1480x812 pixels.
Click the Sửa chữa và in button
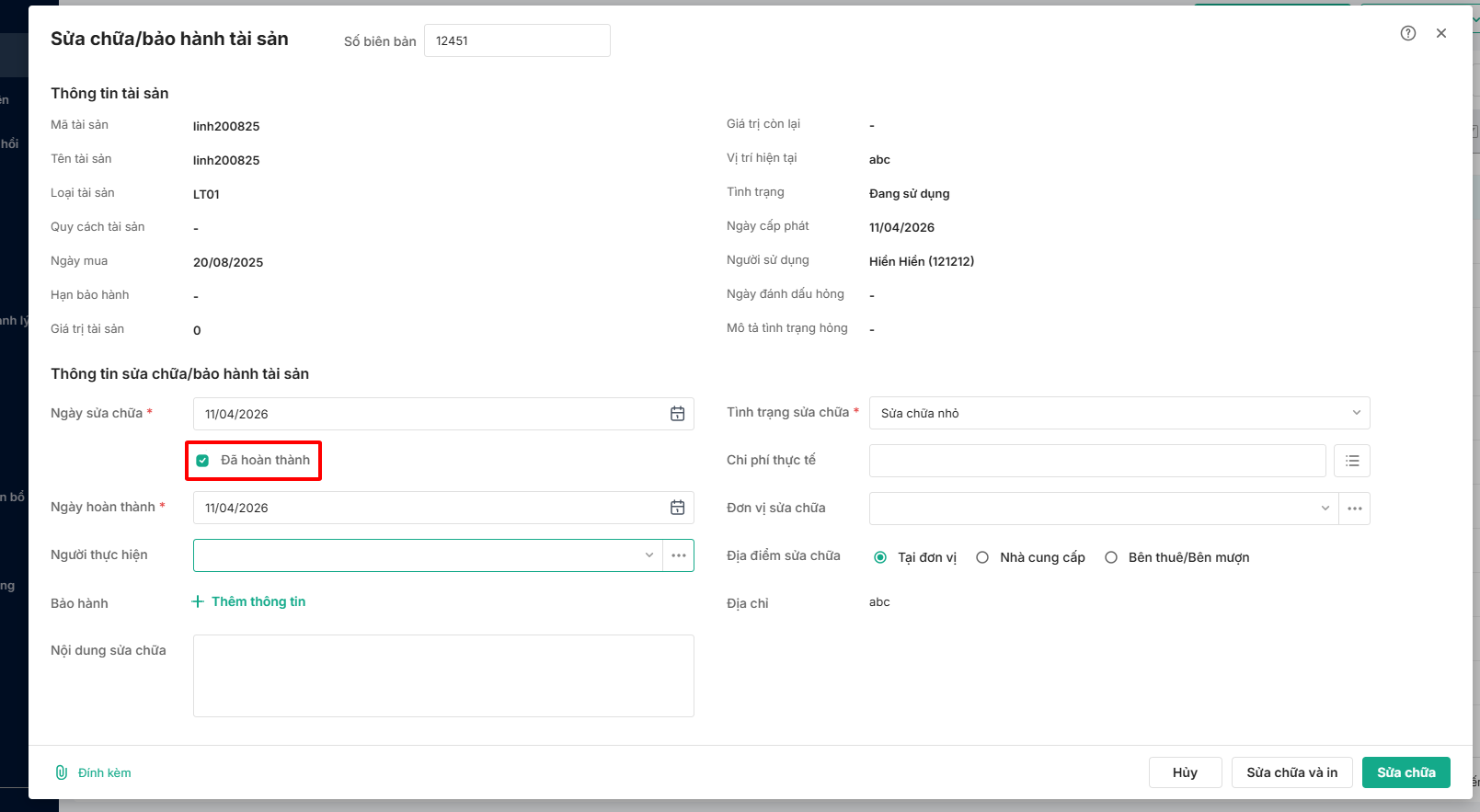[x=1291, y=772]
